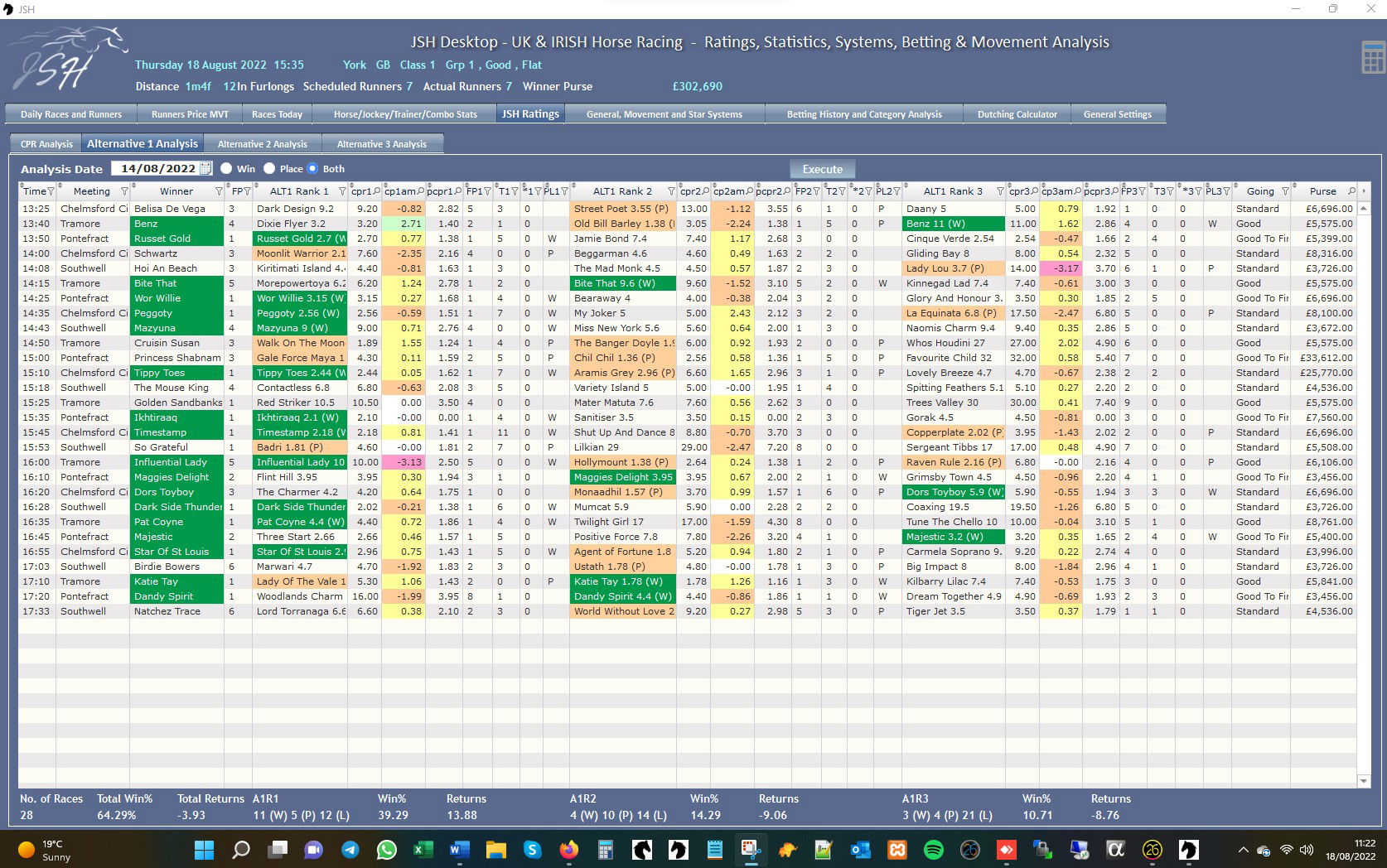Select the Both radio button

pyautogui.click(x=312, y=168)
